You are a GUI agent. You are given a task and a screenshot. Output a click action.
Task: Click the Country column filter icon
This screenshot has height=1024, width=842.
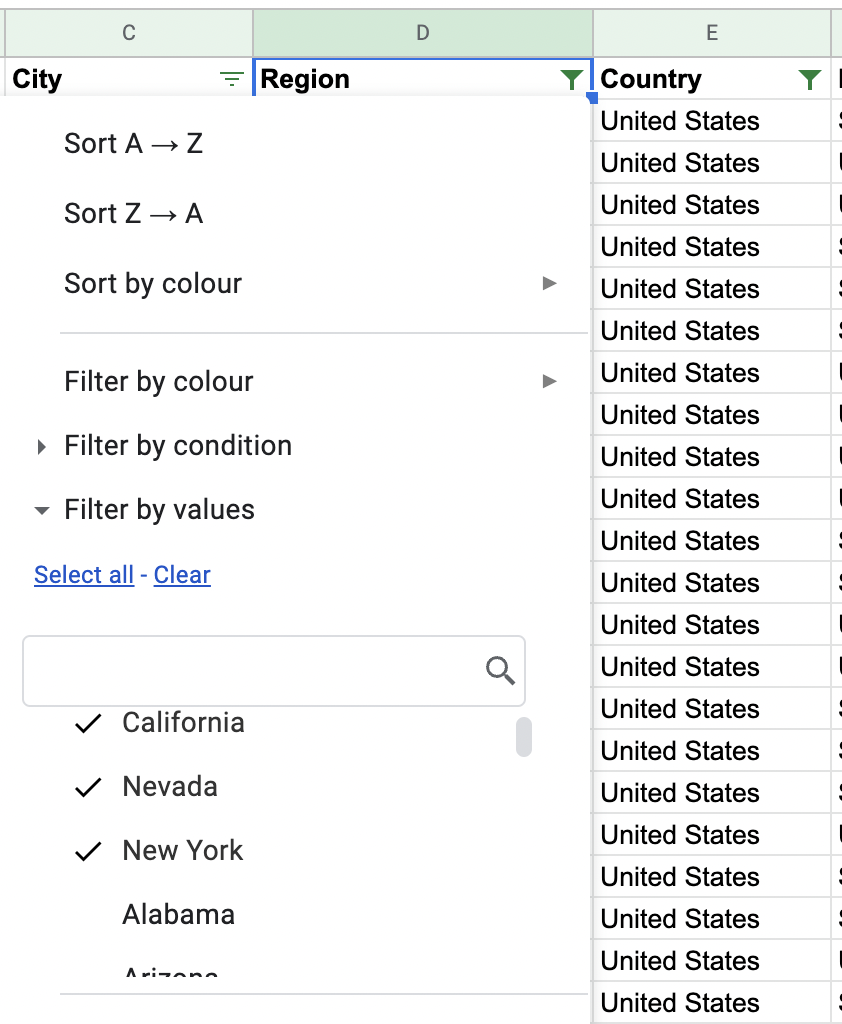pyautogui.click(x=810, y=80)
